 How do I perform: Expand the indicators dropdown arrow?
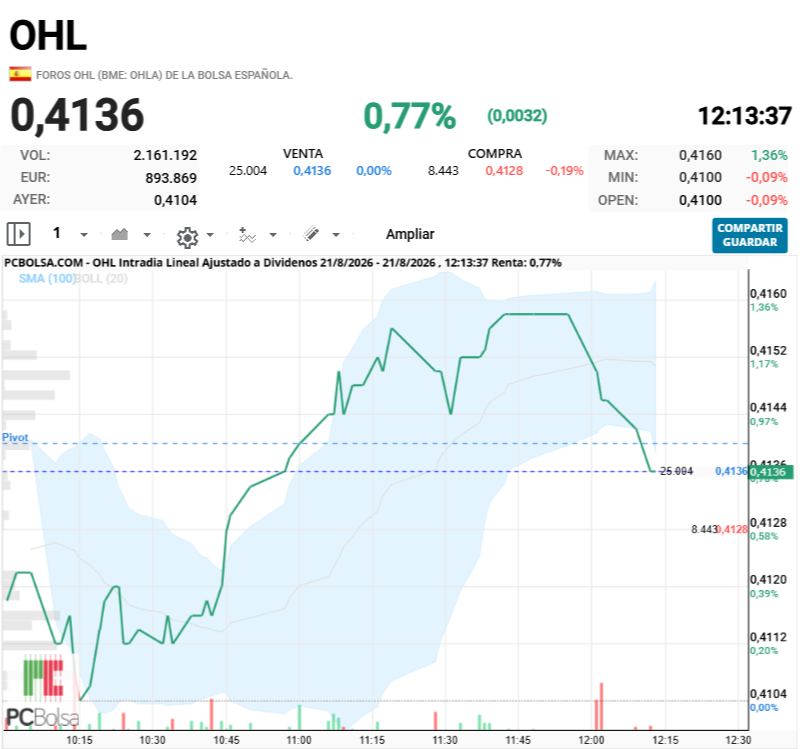pyautogui.click(x=273, y=235)
